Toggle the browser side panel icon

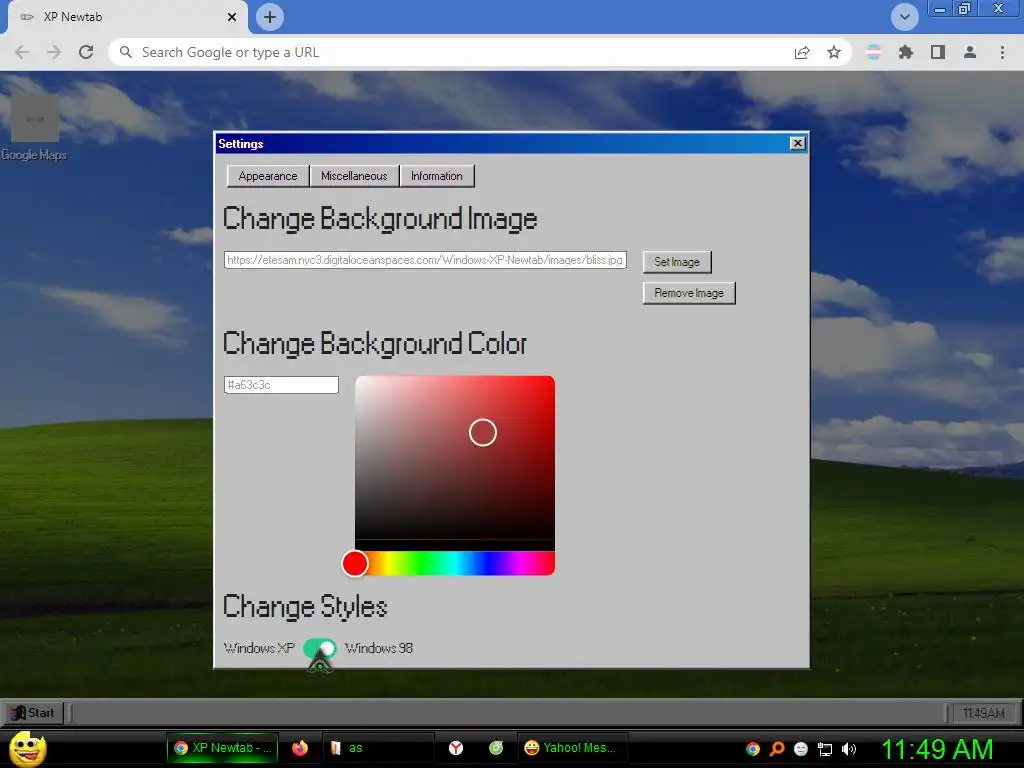click(938, 52)
